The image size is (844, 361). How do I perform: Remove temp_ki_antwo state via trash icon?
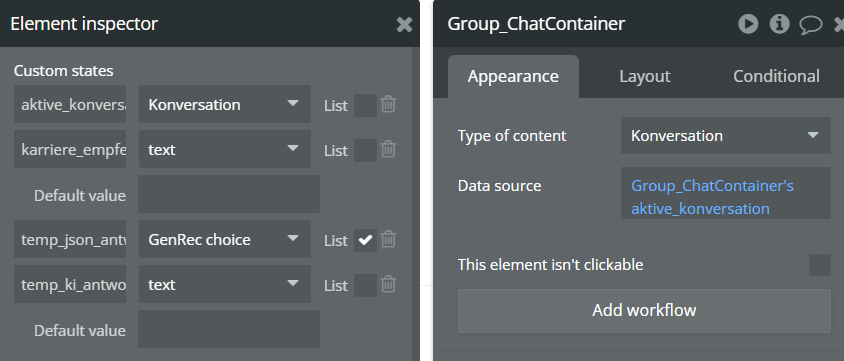click(388, 284)
